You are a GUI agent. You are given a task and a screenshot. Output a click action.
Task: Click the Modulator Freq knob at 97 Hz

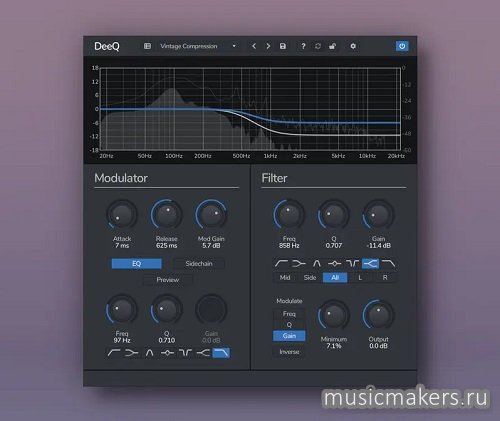(122, 310)
